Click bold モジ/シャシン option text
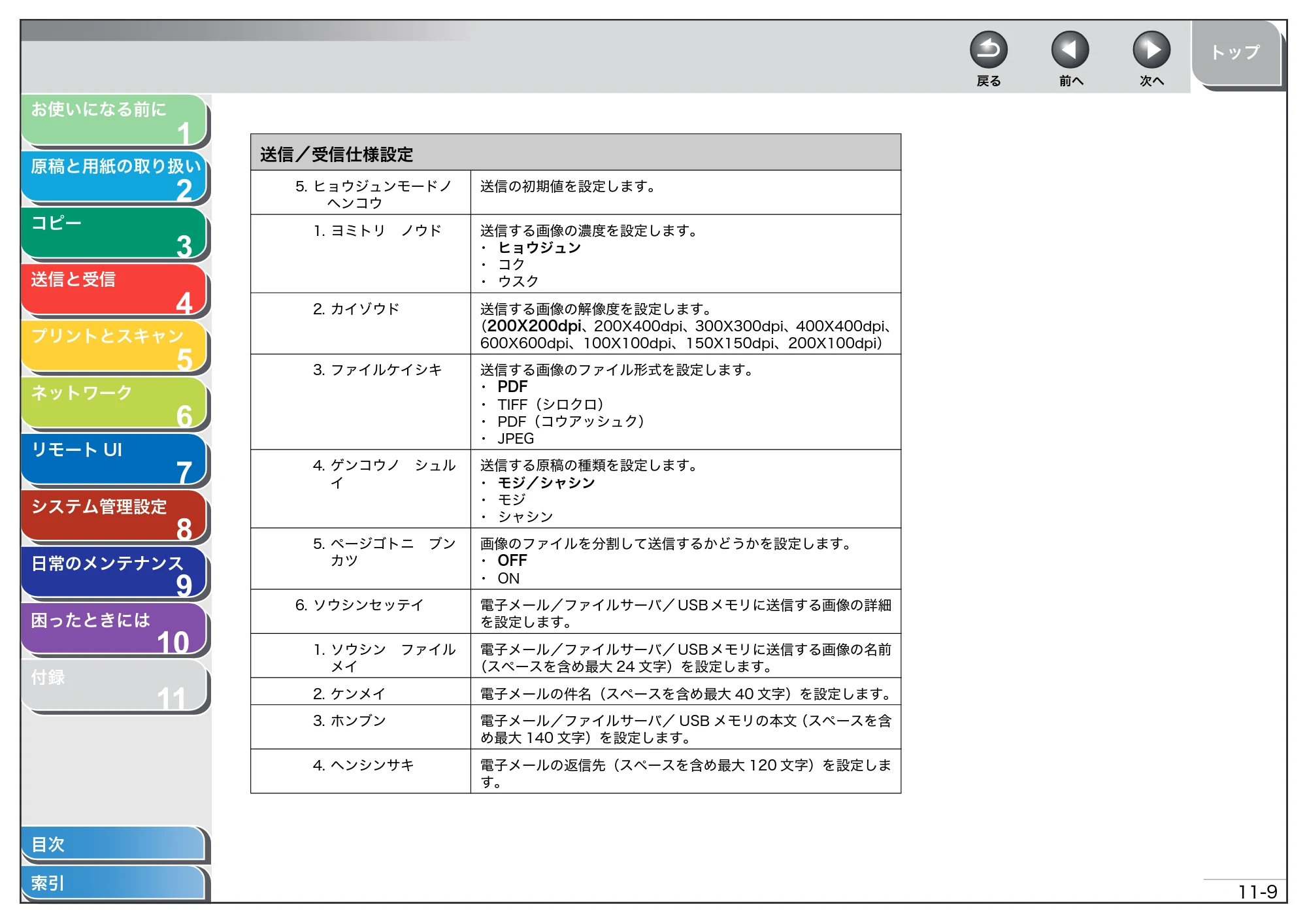The height and width of the screenshot is (924, 1307). point(546,483)
